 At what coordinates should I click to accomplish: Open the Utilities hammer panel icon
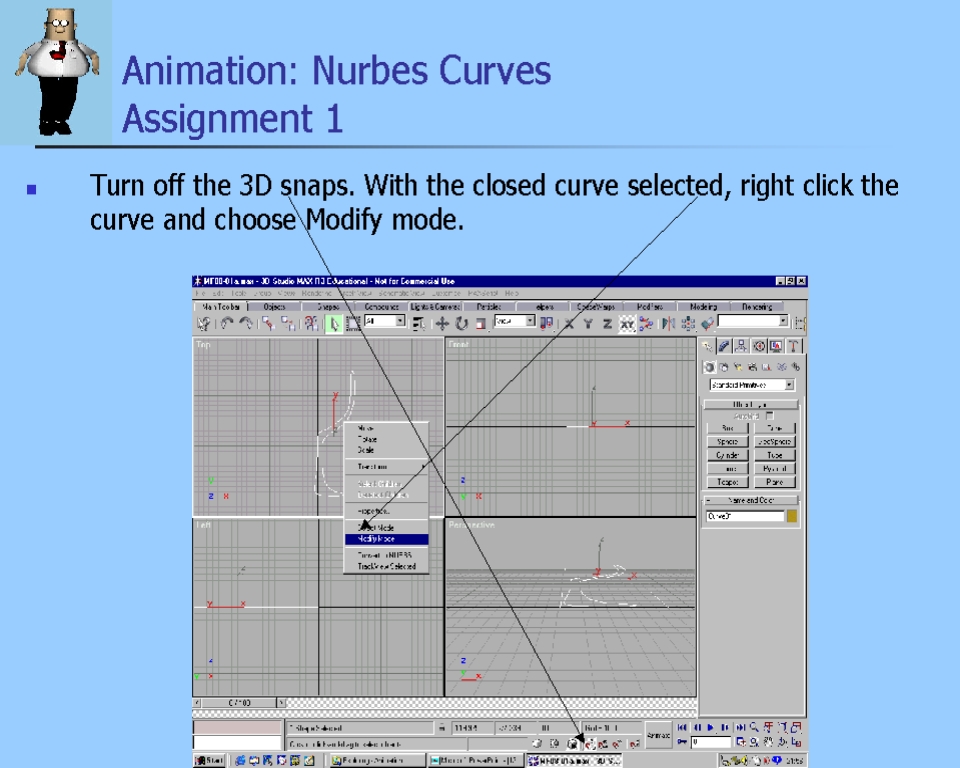coord(794,346)
